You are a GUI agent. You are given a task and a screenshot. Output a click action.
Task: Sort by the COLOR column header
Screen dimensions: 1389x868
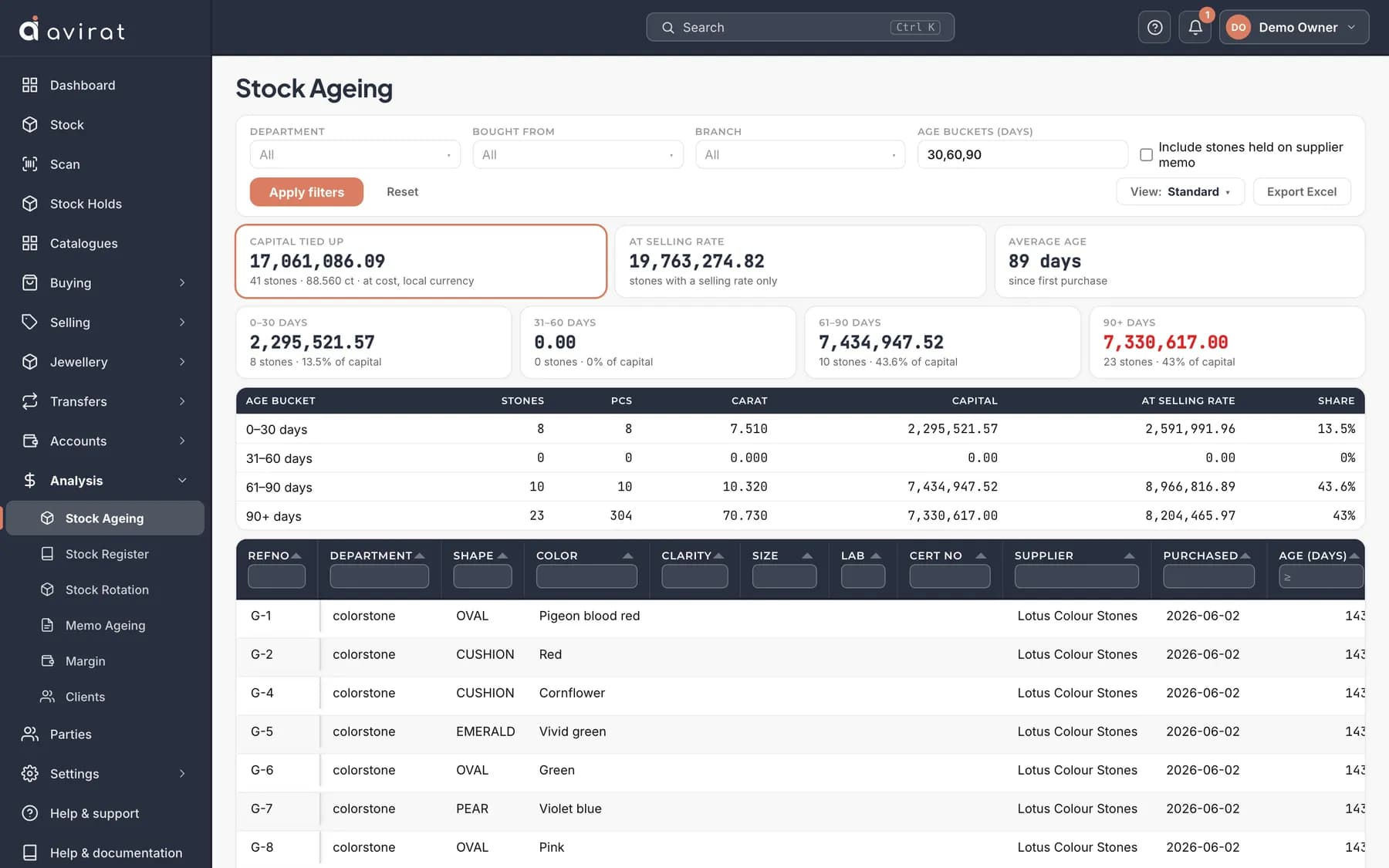tap(584, 556)
